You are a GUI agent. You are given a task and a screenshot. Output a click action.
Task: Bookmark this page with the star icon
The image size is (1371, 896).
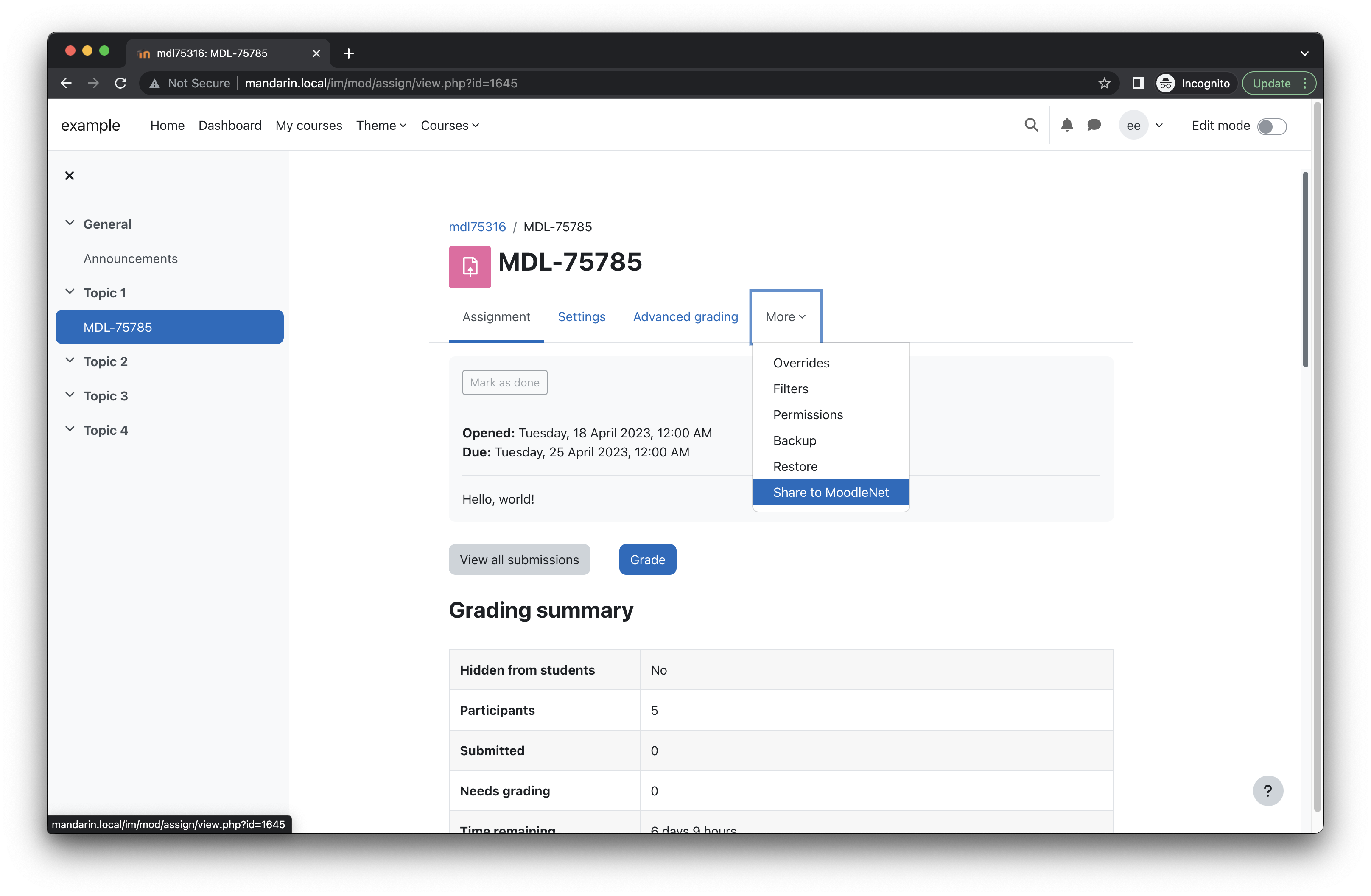[1104, 83]
